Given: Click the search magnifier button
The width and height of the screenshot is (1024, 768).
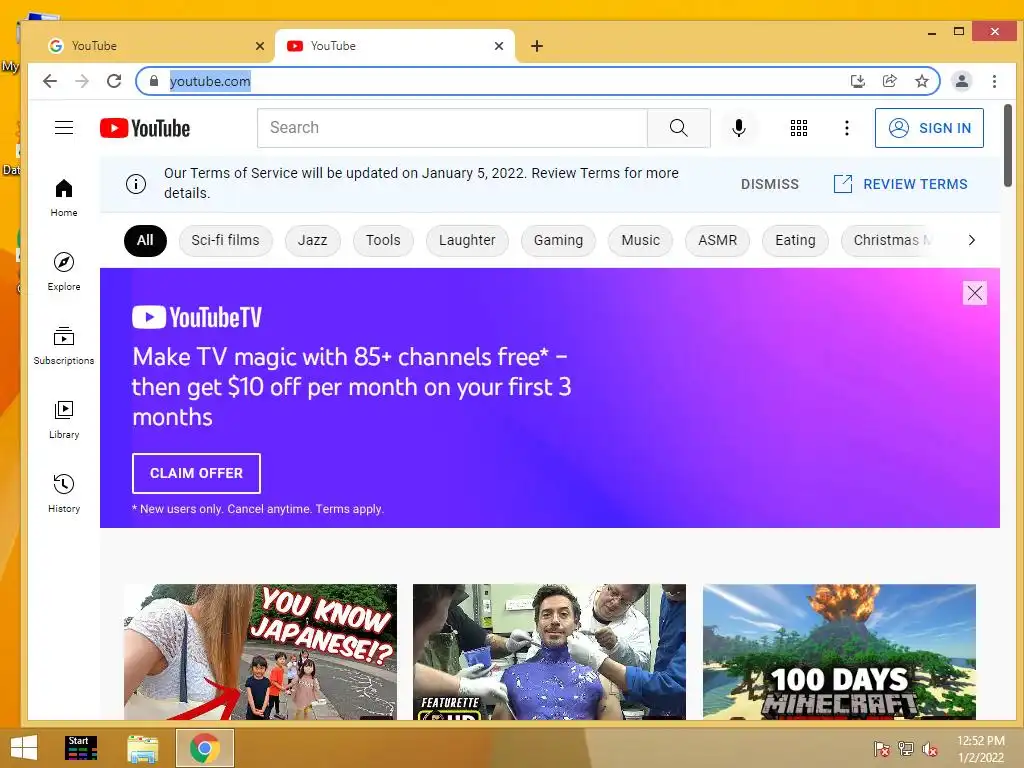Looking at the screenshot, I should (679, 128).
